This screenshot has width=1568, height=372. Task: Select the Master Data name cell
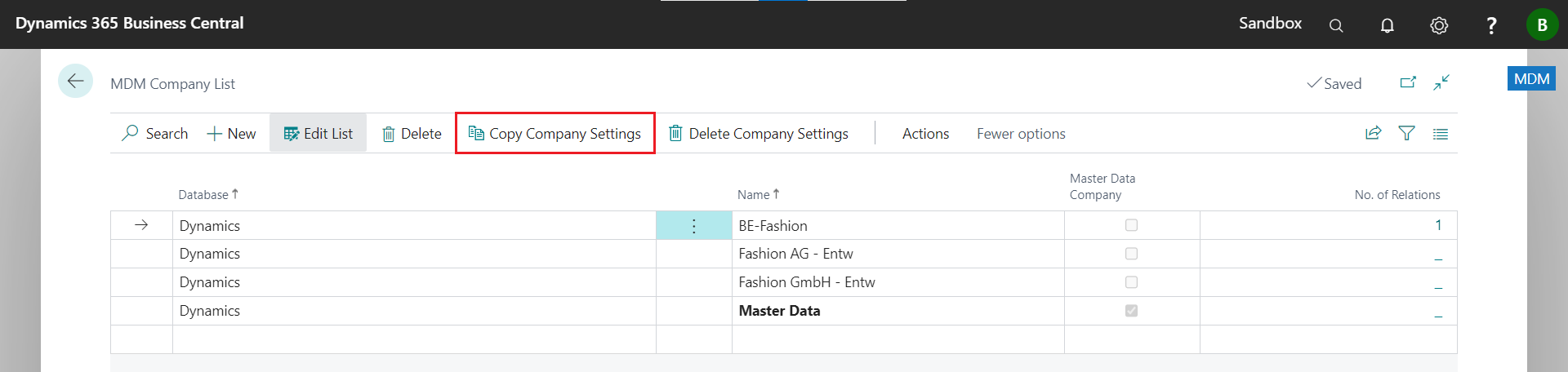(779, 311)
